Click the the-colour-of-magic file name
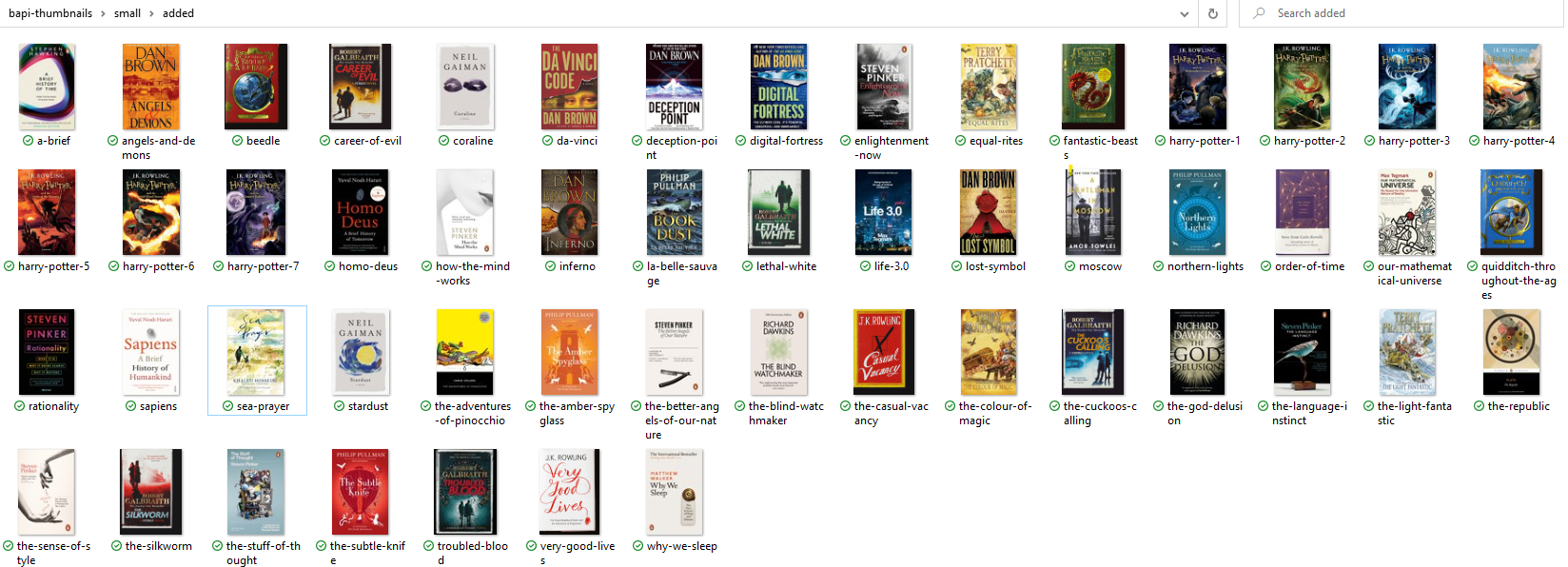This screenshot has height=567, width=1568. (995, 414)
